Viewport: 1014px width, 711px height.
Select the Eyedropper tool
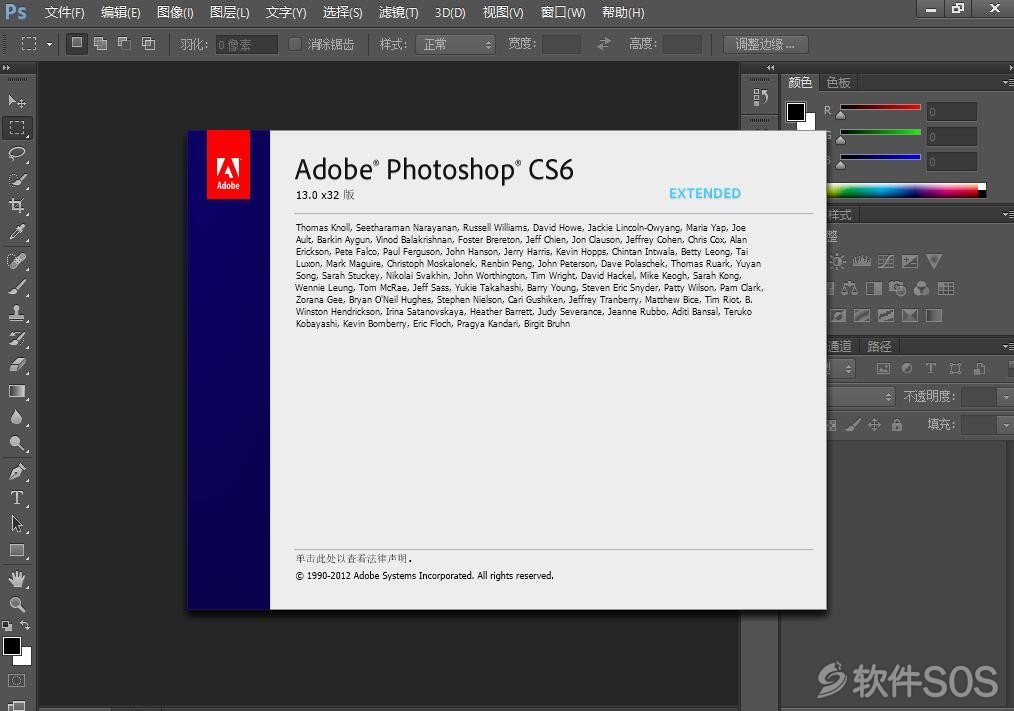[x=17, y=232]
